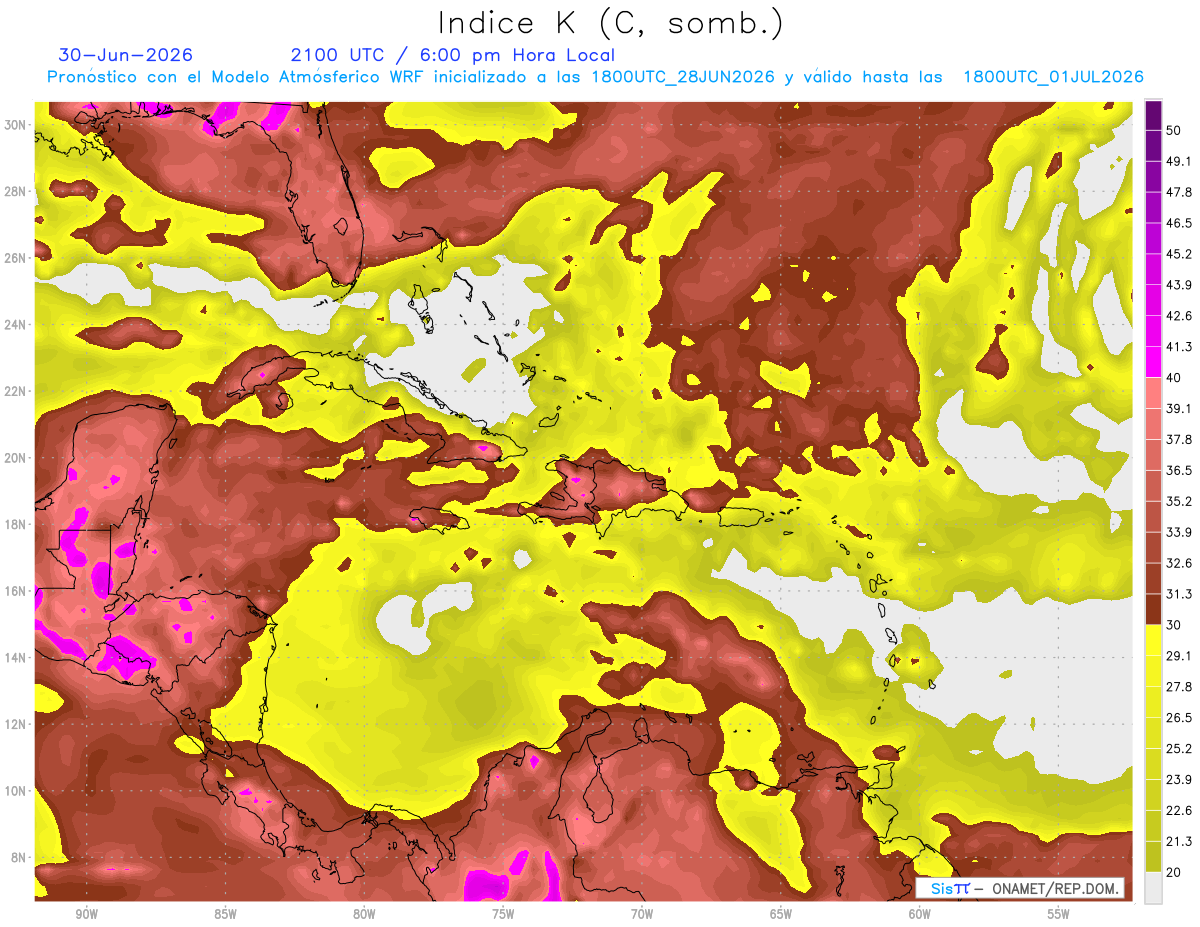Screen dimensions: 1200x927
Task: Click the colorbar label "26.5"
Action: click(1179, 718)
